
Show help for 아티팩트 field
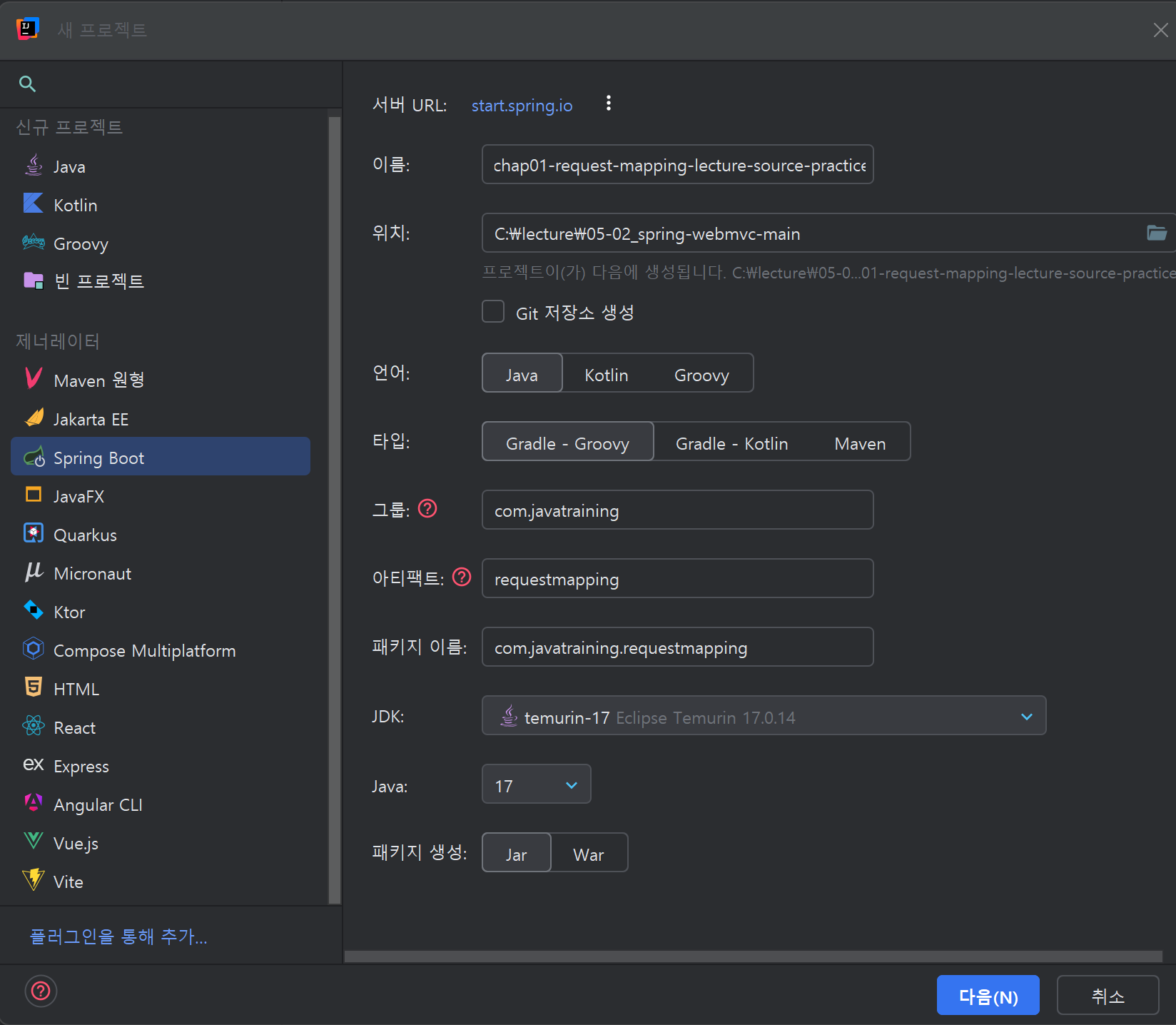(462, 577)
